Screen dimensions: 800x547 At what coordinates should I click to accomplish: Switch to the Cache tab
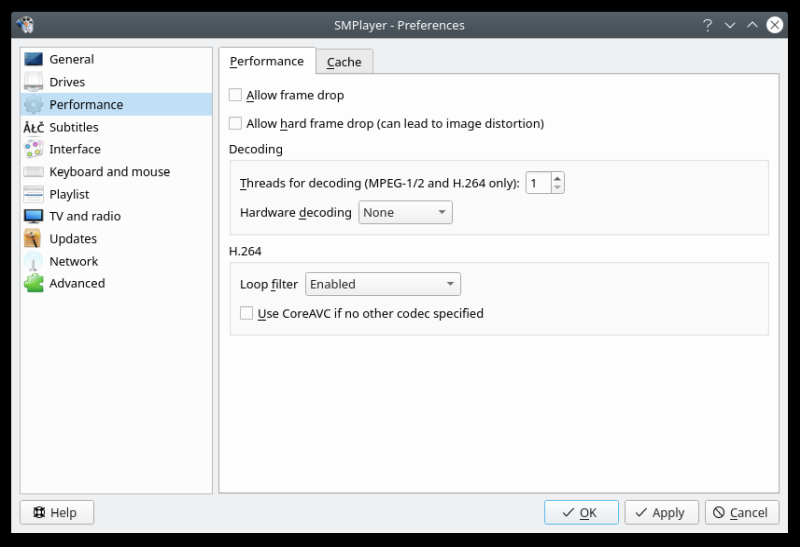pos(344,62)
